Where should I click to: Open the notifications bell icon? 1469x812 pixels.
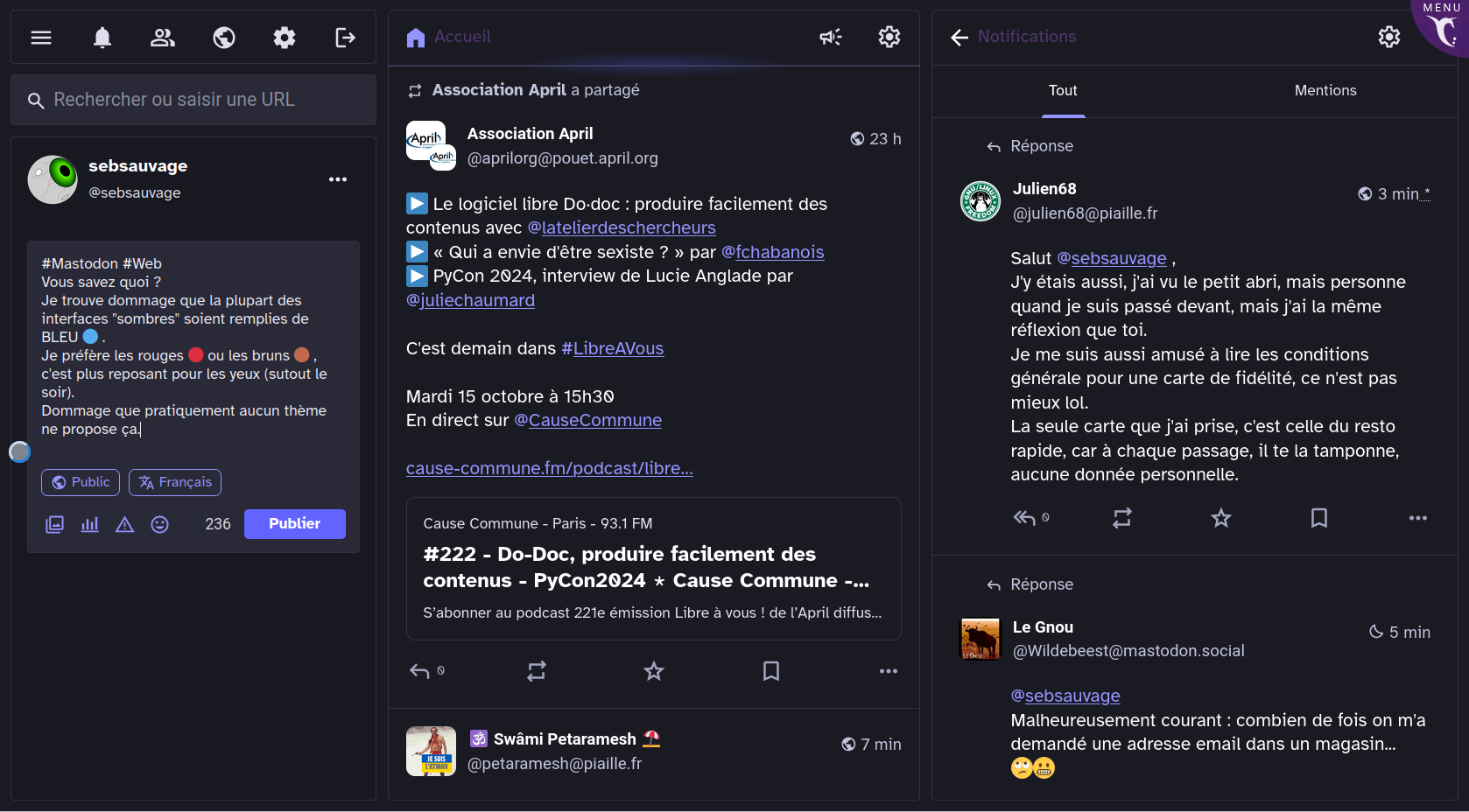(x=102, y=38)
